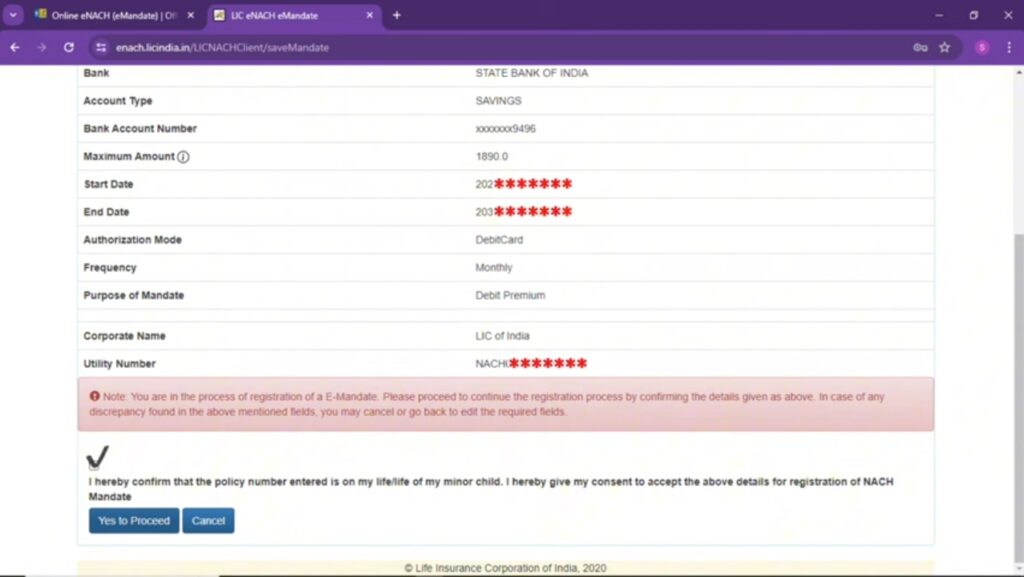Reload the LIC eNACH page
This screenshot has height=577, width=1024.
[69, 48]
